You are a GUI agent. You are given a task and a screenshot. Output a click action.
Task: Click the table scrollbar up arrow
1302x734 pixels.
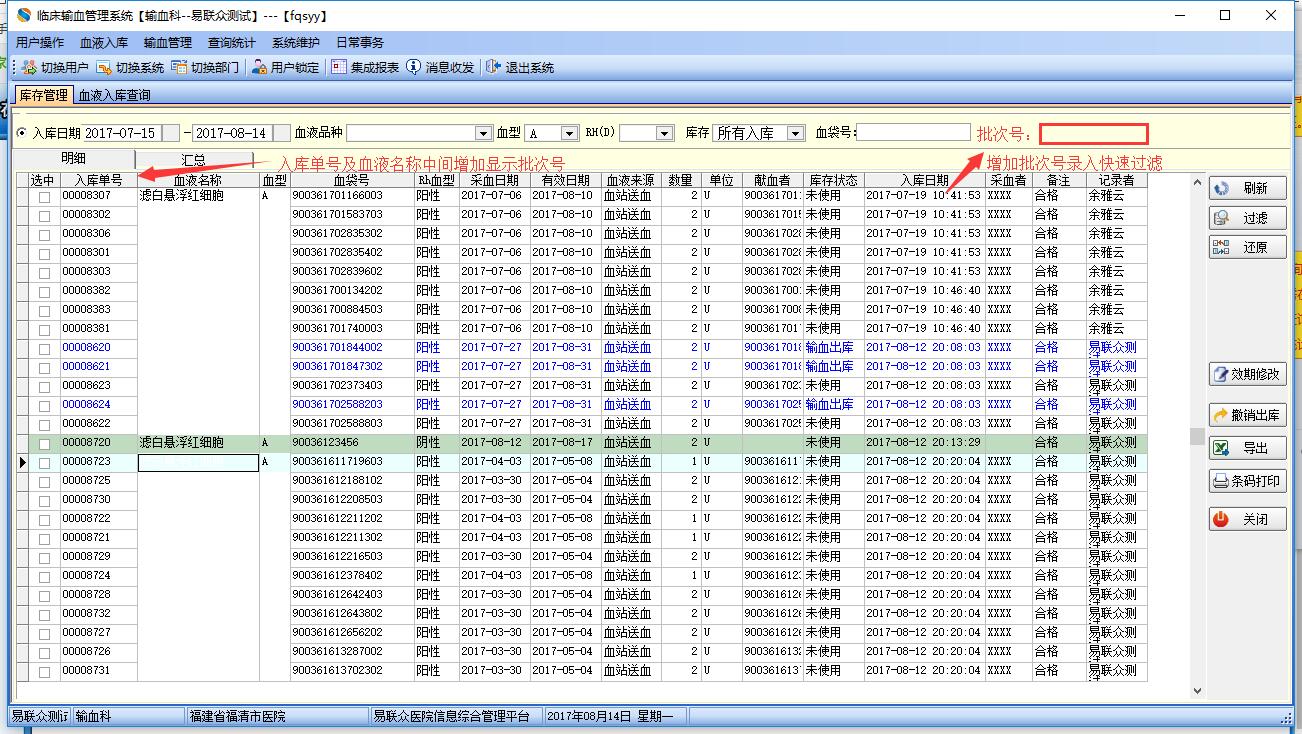pos(1197,183)
